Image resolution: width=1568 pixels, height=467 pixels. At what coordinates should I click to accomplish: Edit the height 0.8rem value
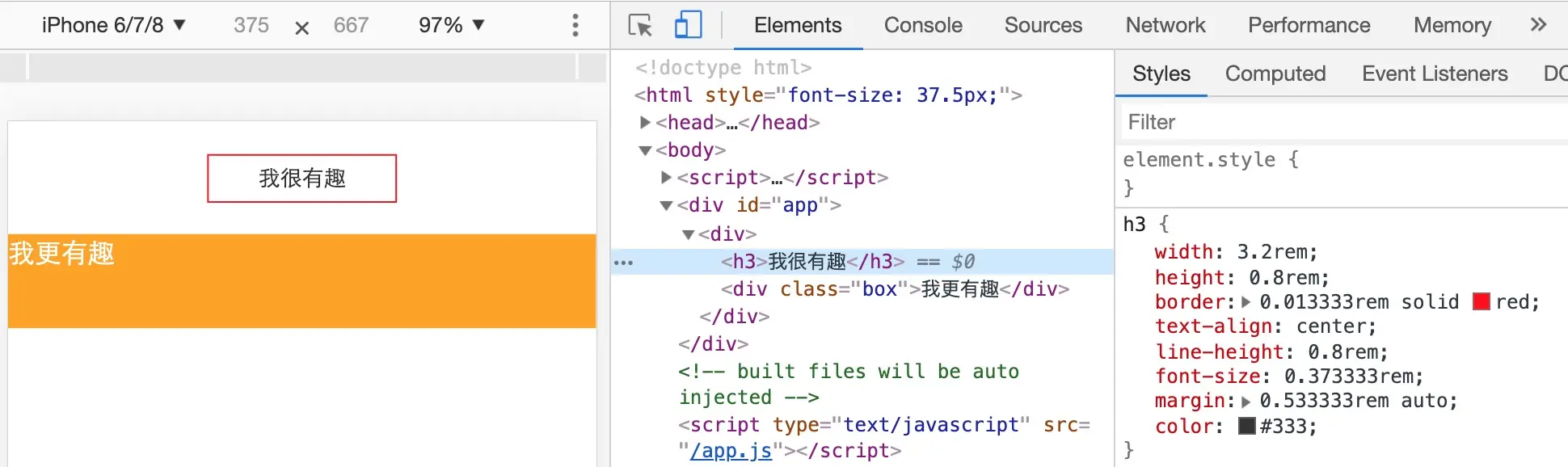point(1283,278)
